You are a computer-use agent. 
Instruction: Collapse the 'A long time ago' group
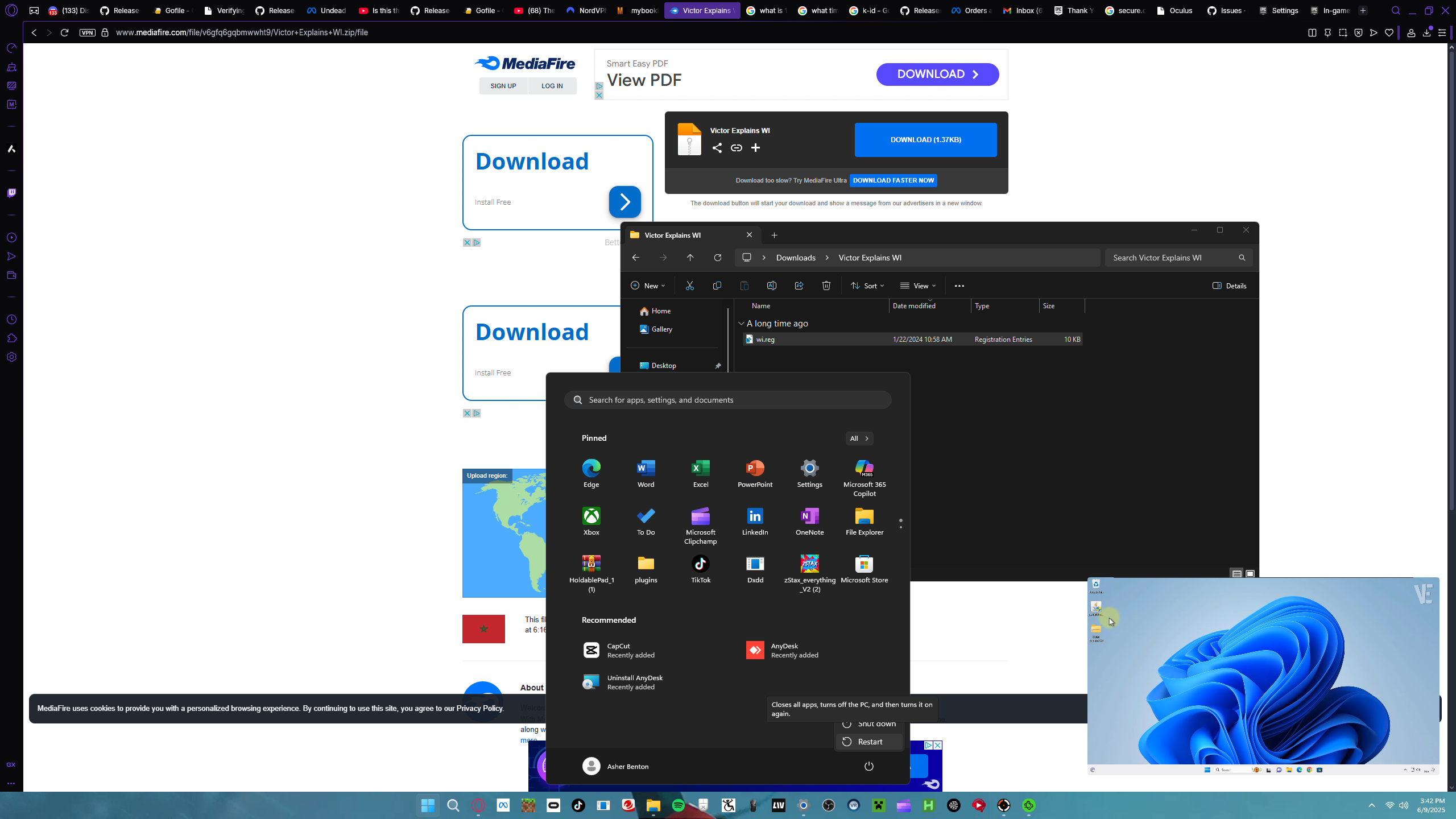tap(741, 324)
